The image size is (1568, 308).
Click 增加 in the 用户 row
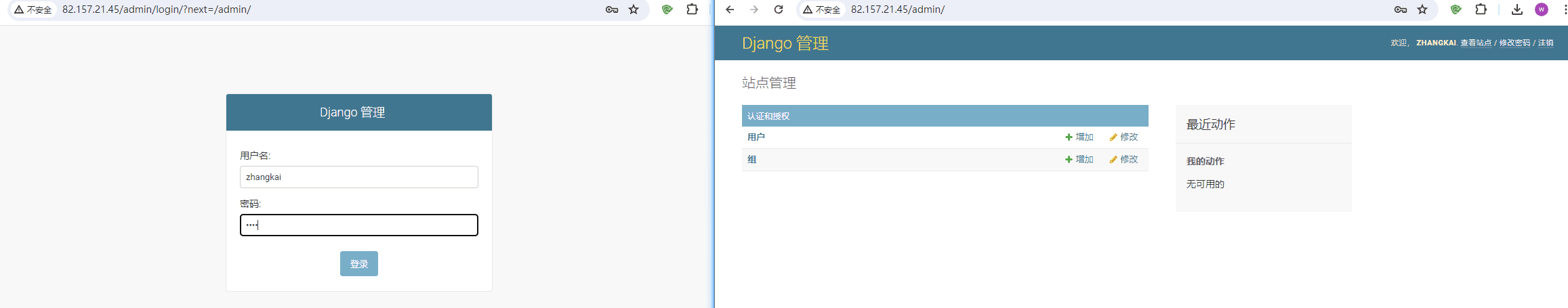pos(1079,137)
